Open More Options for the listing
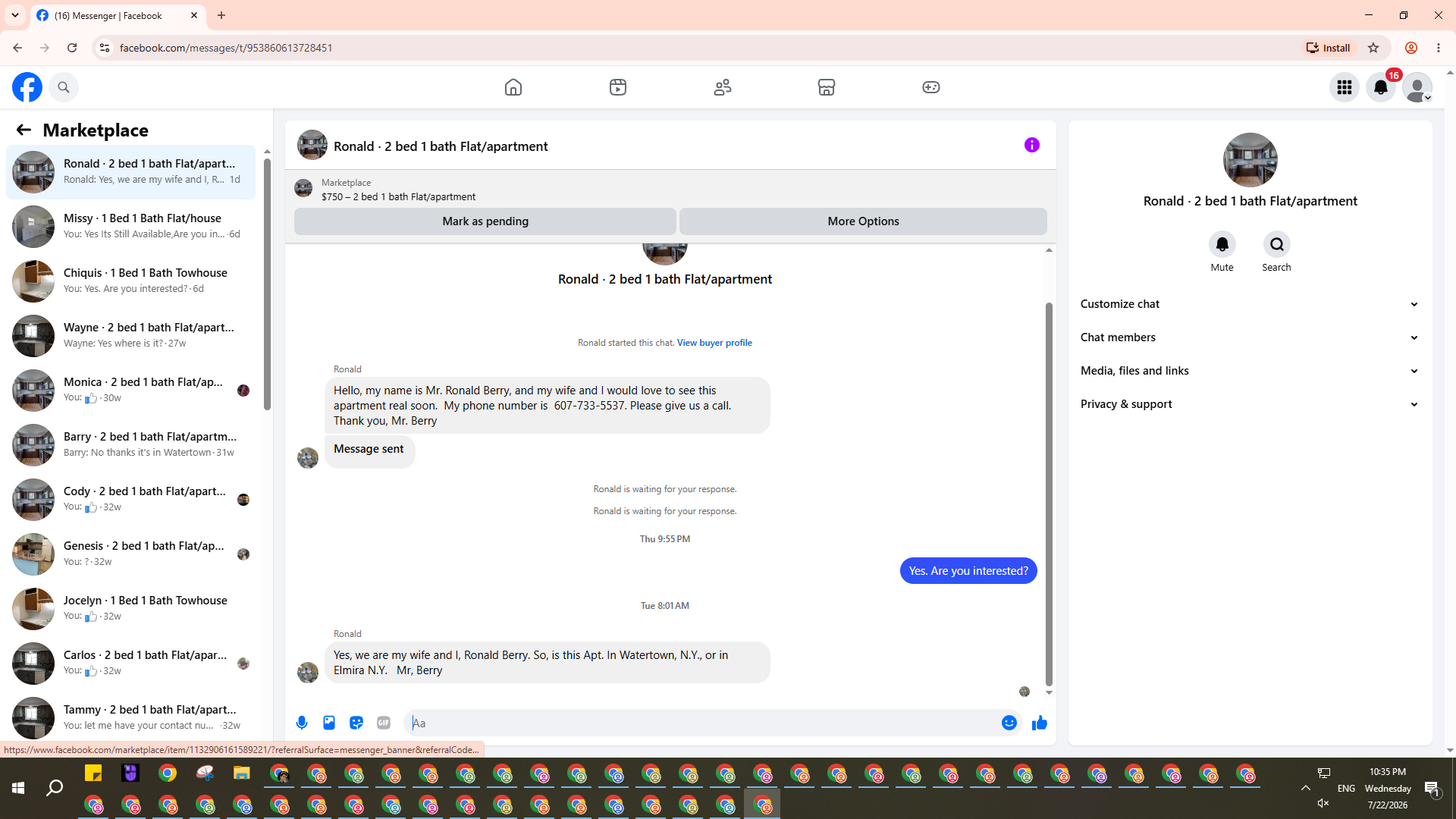 click(863, 221)
